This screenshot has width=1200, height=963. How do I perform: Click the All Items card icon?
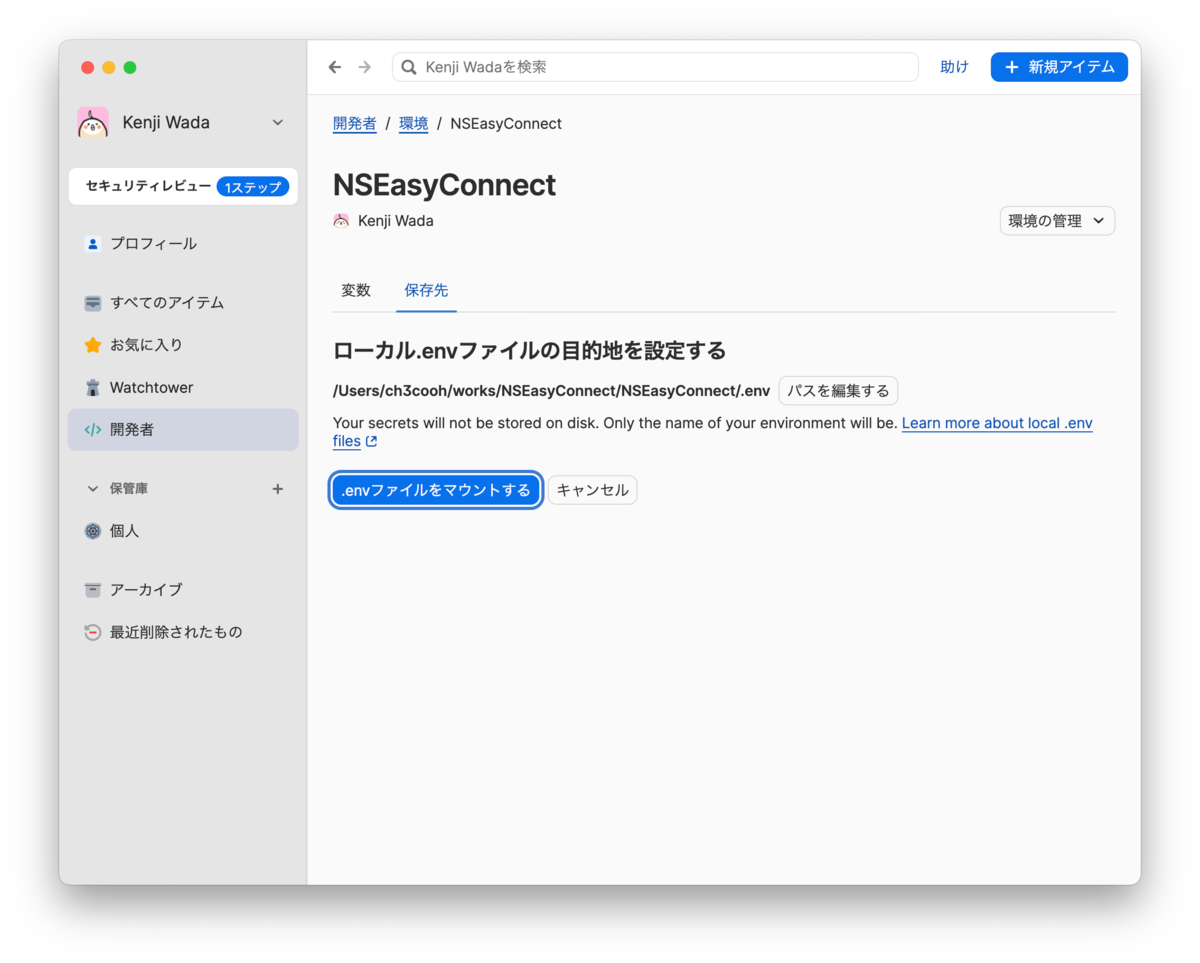click(x=93, y=302)
